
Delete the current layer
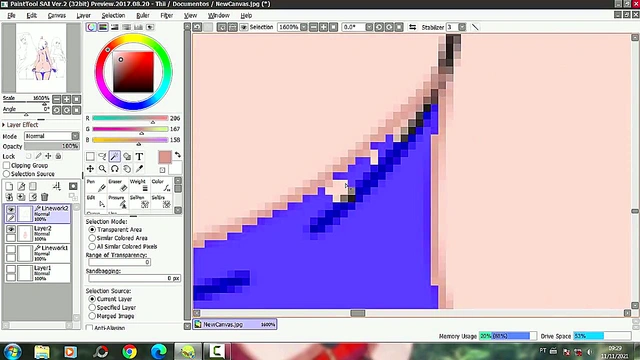[44, 197]
